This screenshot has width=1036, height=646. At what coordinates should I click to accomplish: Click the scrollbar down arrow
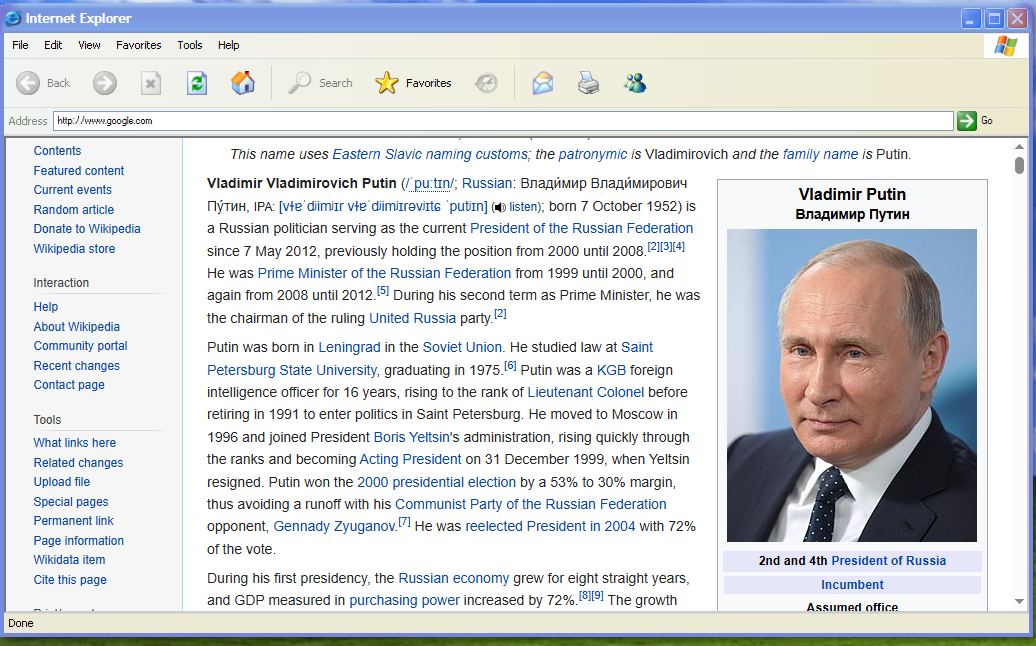coord(1019,601)
